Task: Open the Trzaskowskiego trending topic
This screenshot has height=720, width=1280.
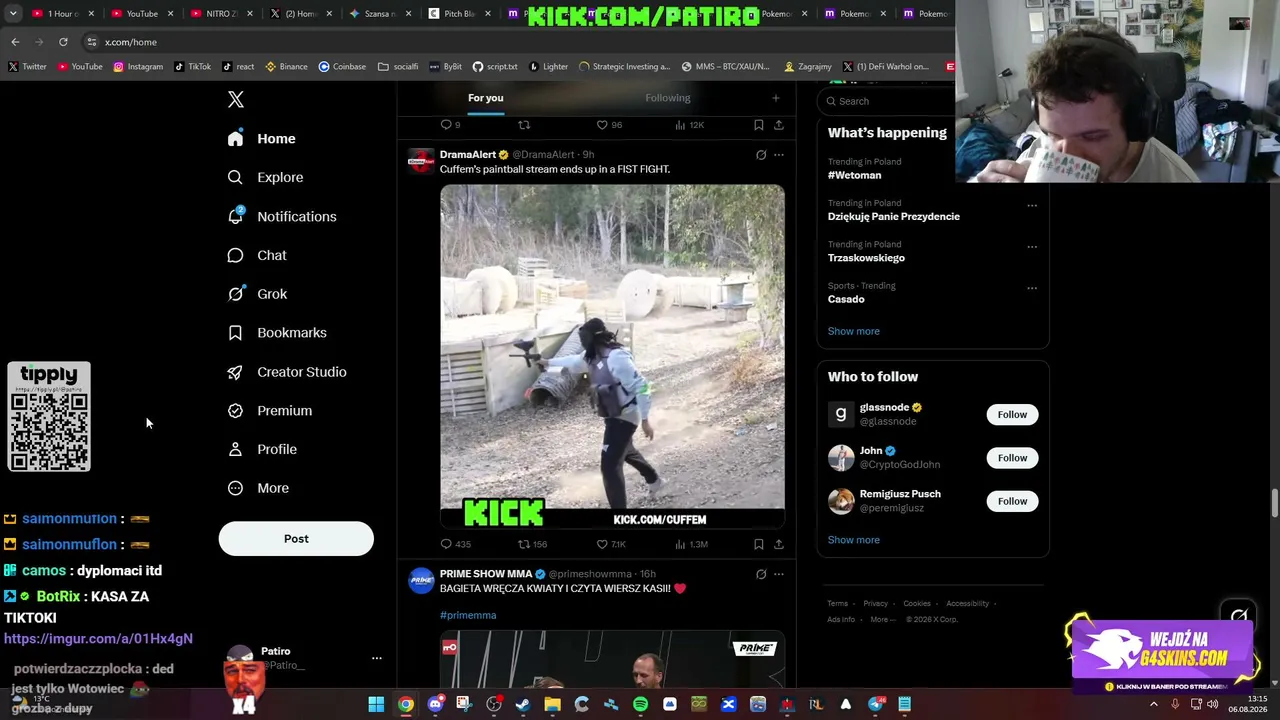Action: coord(866,258)
